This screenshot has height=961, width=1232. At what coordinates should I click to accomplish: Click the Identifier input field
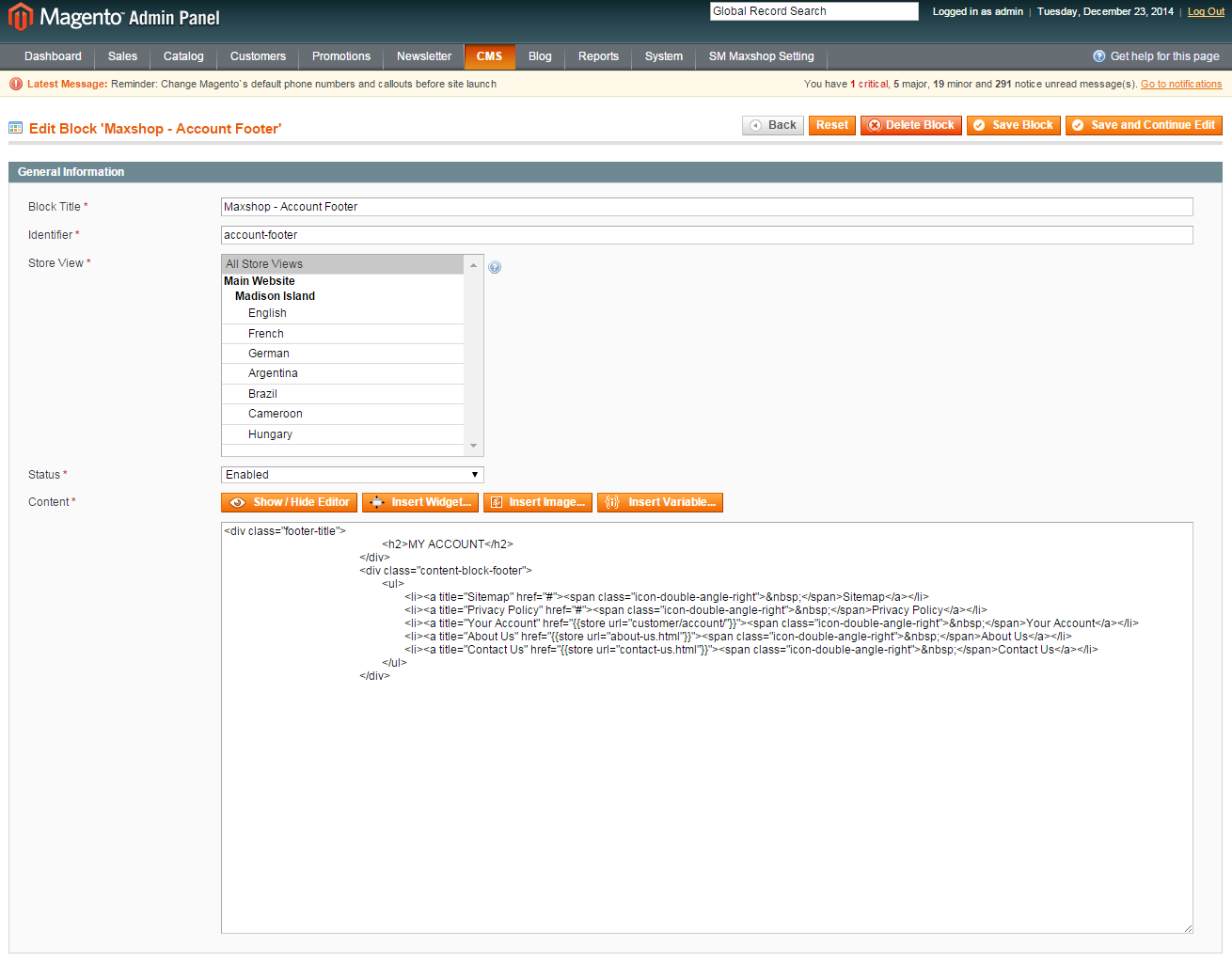[707, 235]
